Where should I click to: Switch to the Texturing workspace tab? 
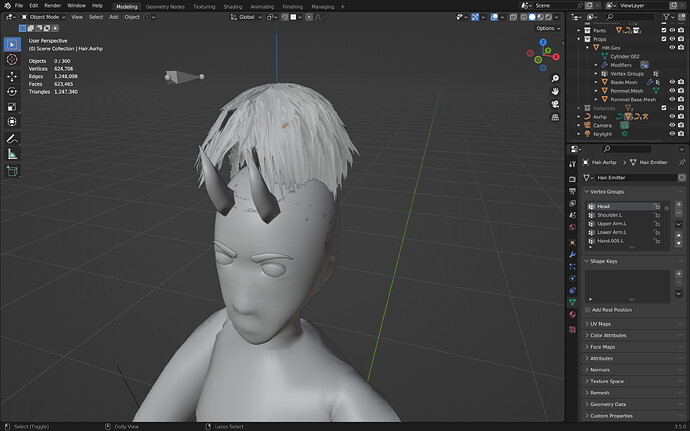pos(204,7)
